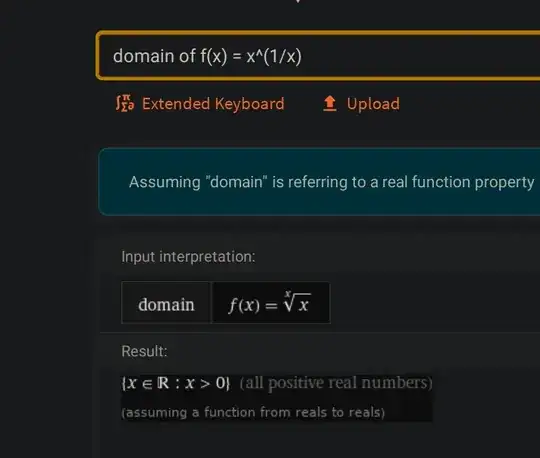Click the Upload arrow icon
The image size is (540, 458).
pos(330,103)
